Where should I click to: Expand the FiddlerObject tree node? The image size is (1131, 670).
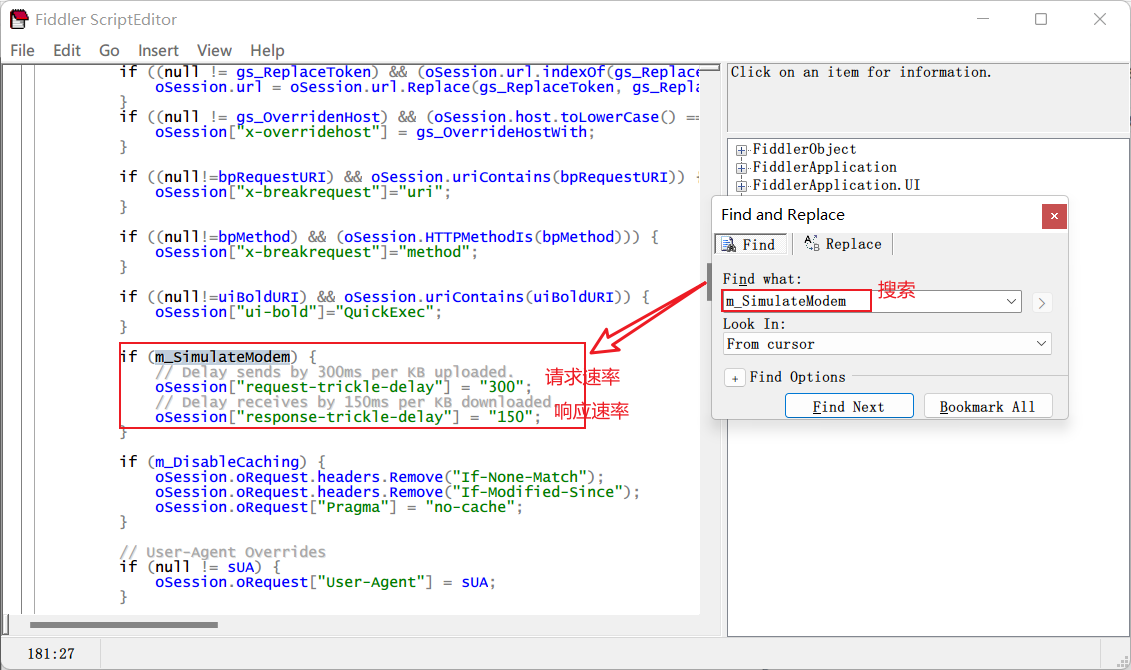point(742,150)
